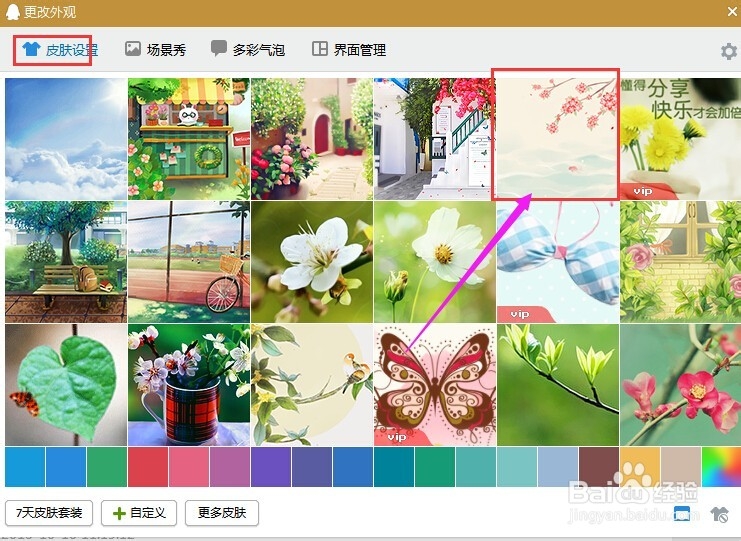This screenshot has height=541, width=741.
Task: Click the 7天皮肤套装 button
Action: coord(49,513)
